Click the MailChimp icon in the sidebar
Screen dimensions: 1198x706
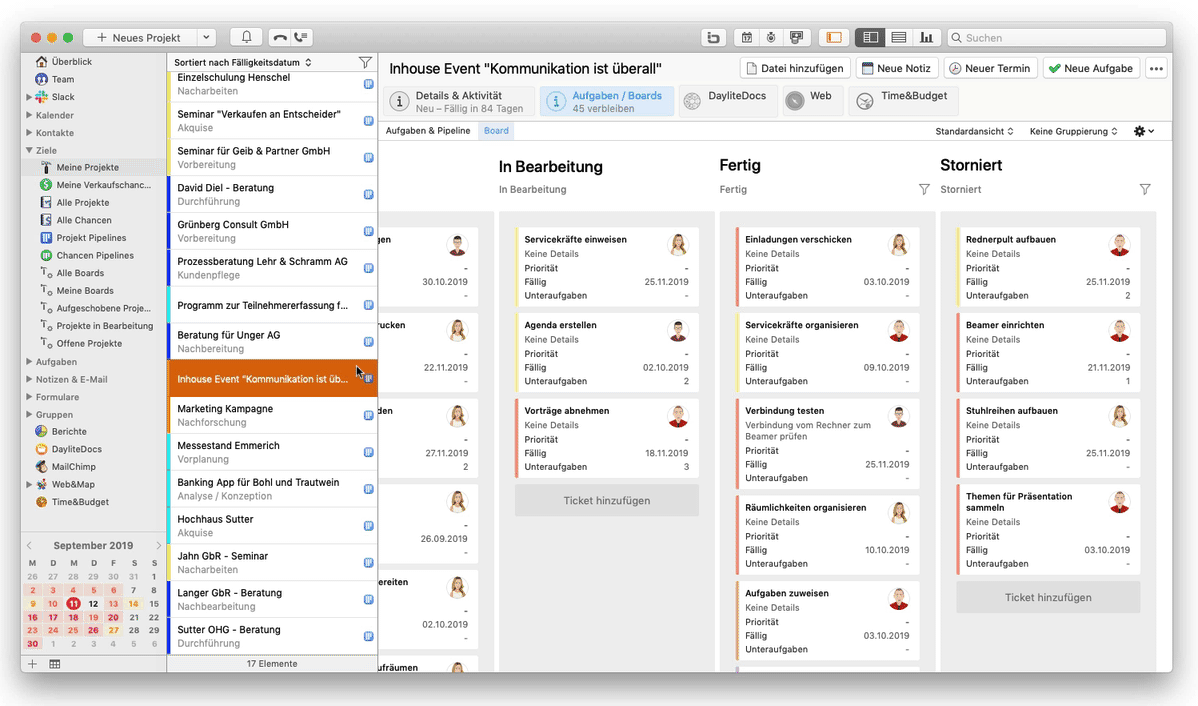pos(42,467)
